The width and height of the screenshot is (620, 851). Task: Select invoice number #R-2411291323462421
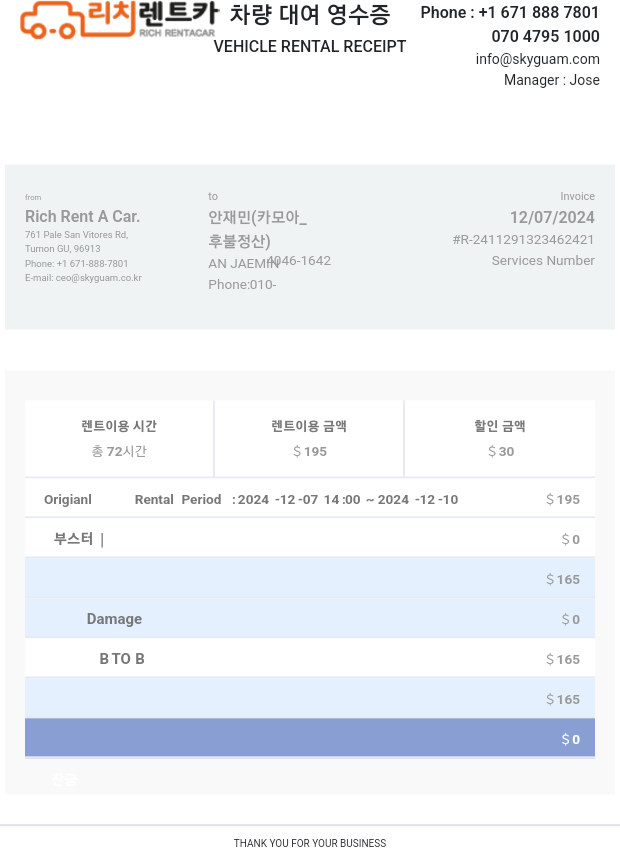[523, 240]
